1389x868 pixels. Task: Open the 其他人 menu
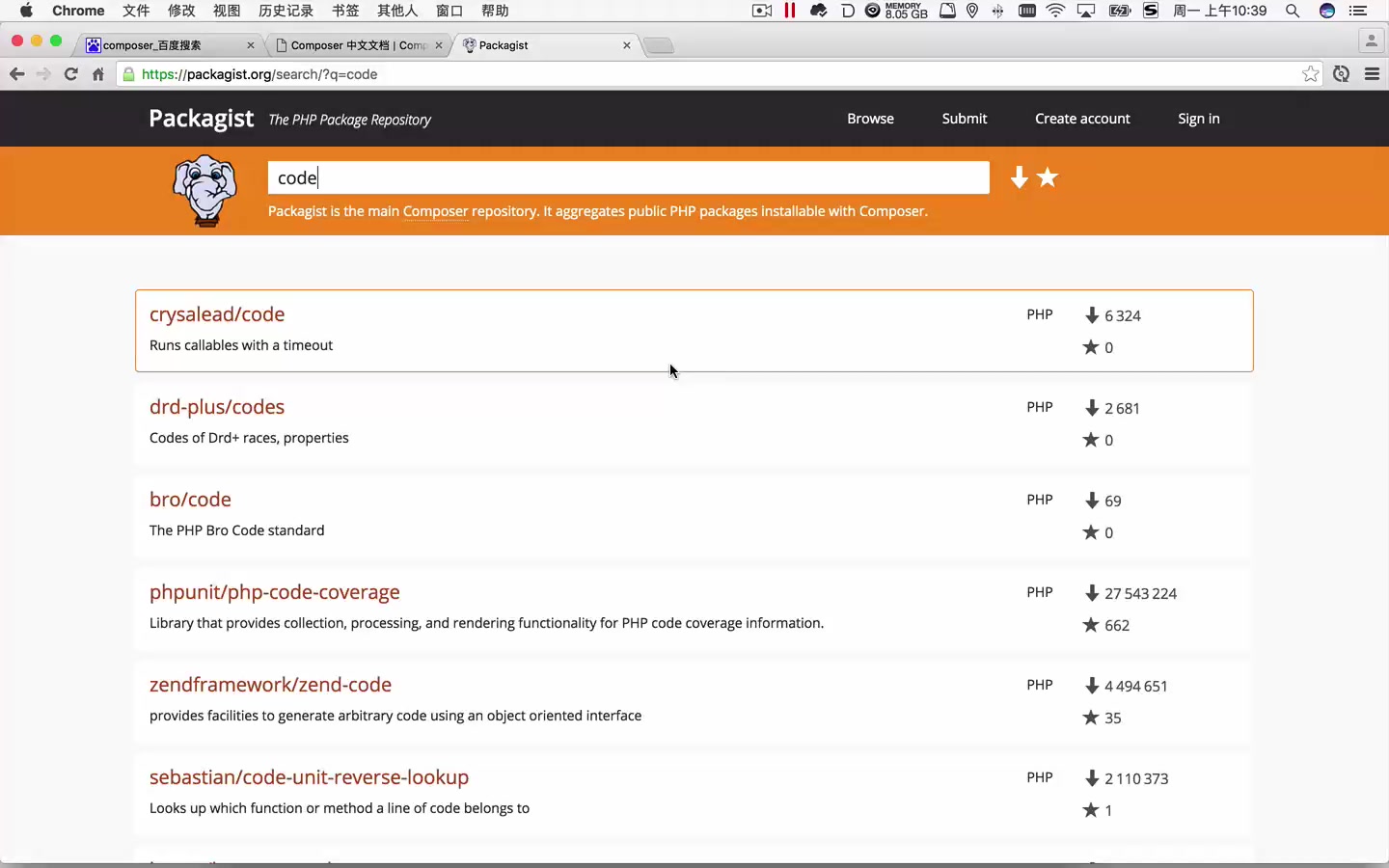pos(397,11)
